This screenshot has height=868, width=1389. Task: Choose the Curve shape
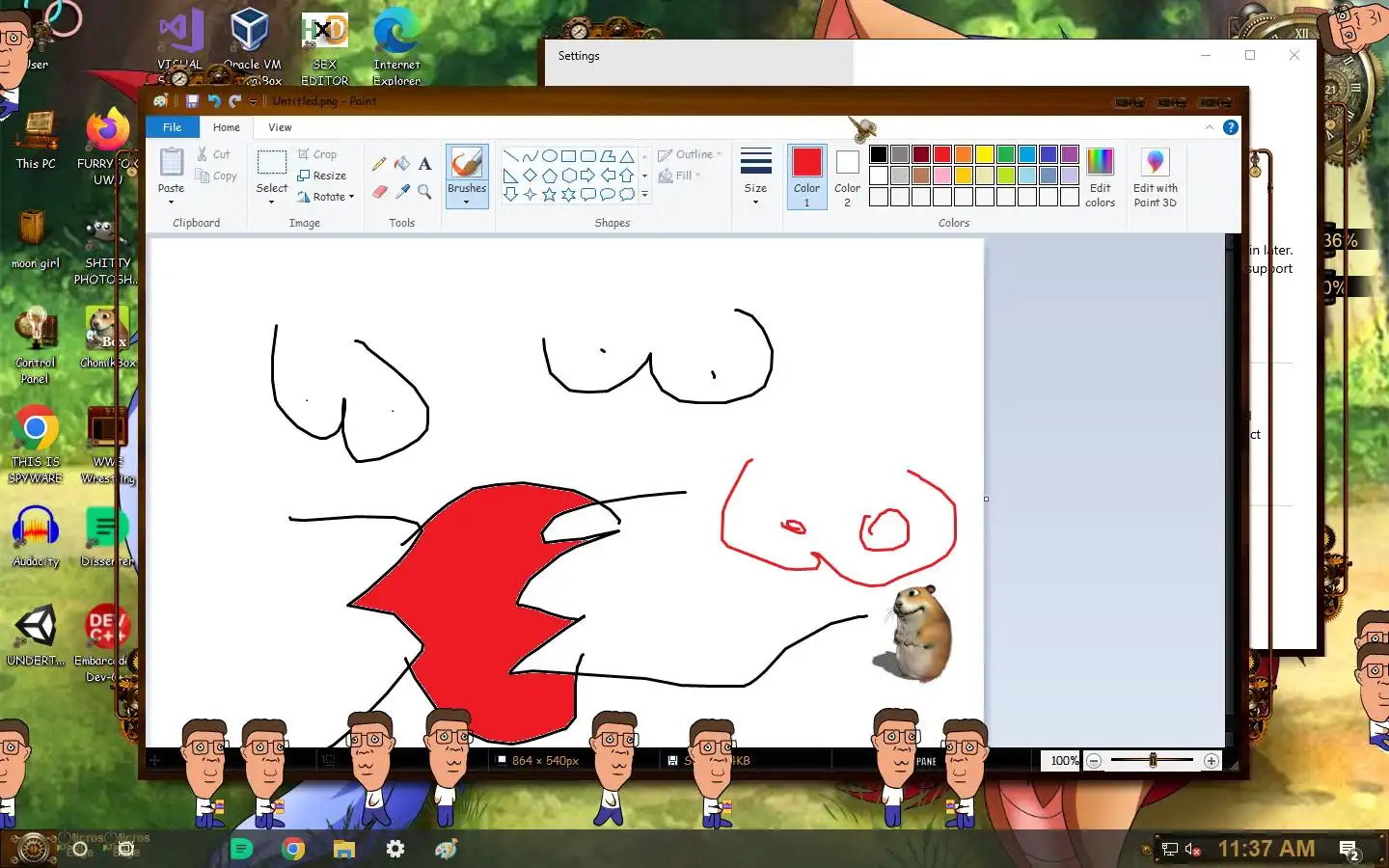pos(530,156)
